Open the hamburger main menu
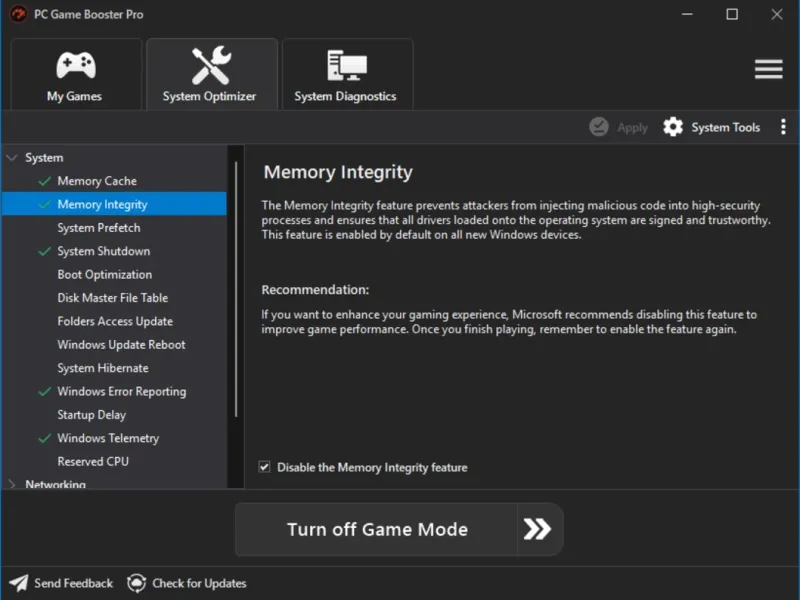 [x=768, y=69]
